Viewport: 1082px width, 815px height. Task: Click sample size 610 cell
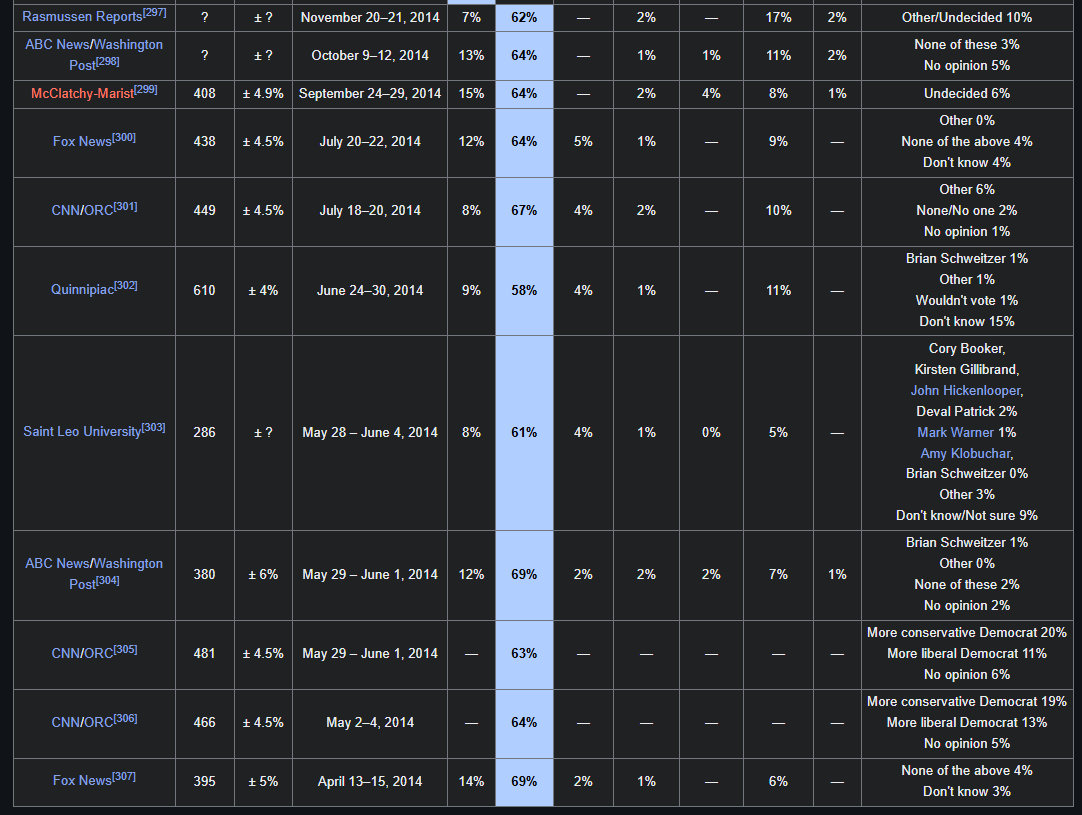[x=204, y=291]
